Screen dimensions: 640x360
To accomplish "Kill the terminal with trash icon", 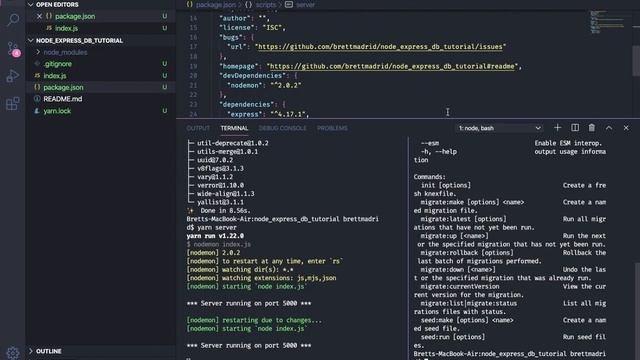I will pos(591,128).
